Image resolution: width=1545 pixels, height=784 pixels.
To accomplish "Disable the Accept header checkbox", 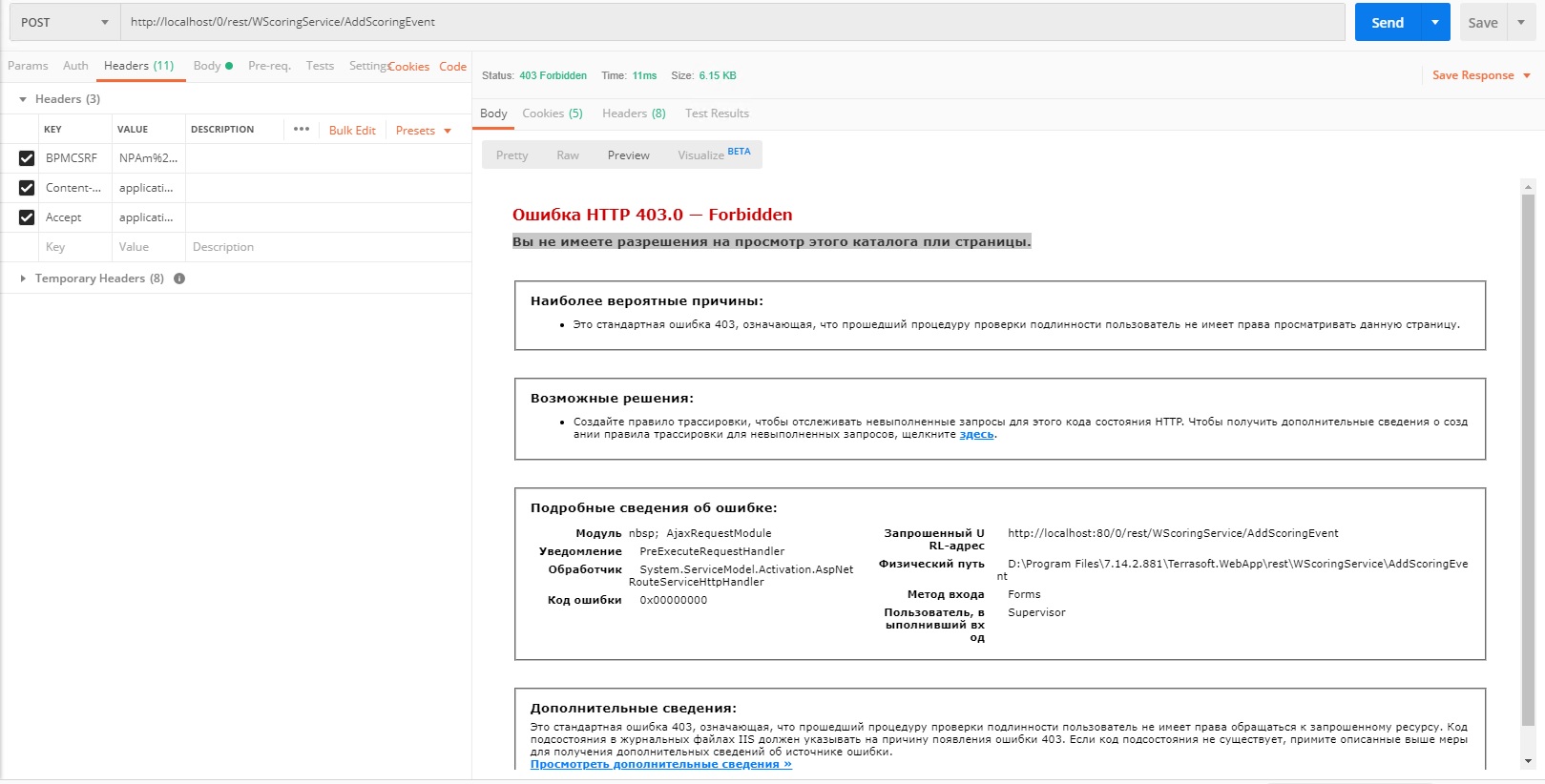I will pyautogui.click(x=27, y=217).
